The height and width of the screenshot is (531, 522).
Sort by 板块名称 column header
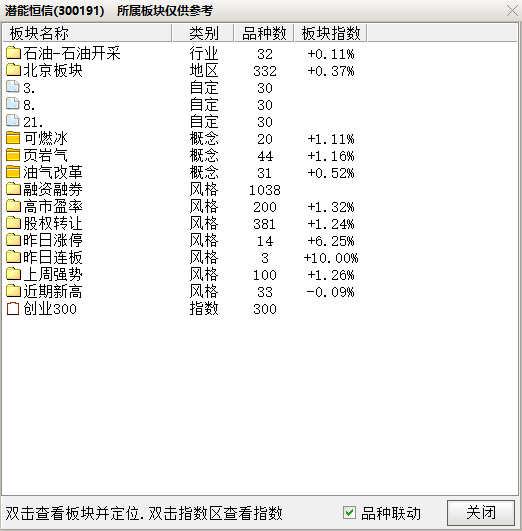pos(87,33)
